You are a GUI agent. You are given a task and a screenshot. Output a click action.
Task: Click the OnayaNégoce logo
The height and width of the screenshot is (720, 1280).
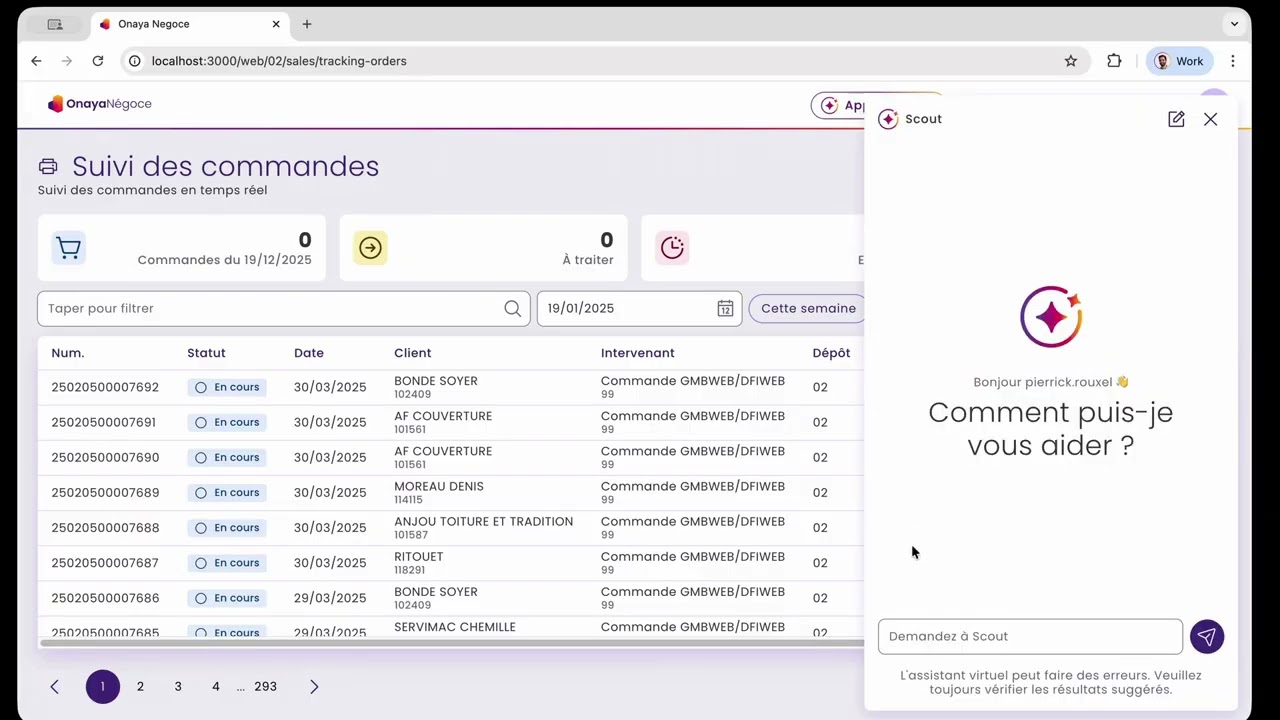coord(100,104)
